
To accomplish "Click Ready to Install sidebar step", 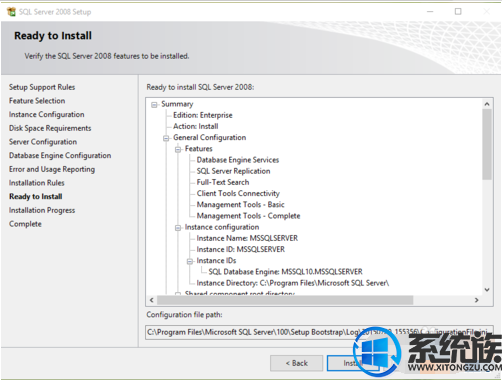I will 36,196.
